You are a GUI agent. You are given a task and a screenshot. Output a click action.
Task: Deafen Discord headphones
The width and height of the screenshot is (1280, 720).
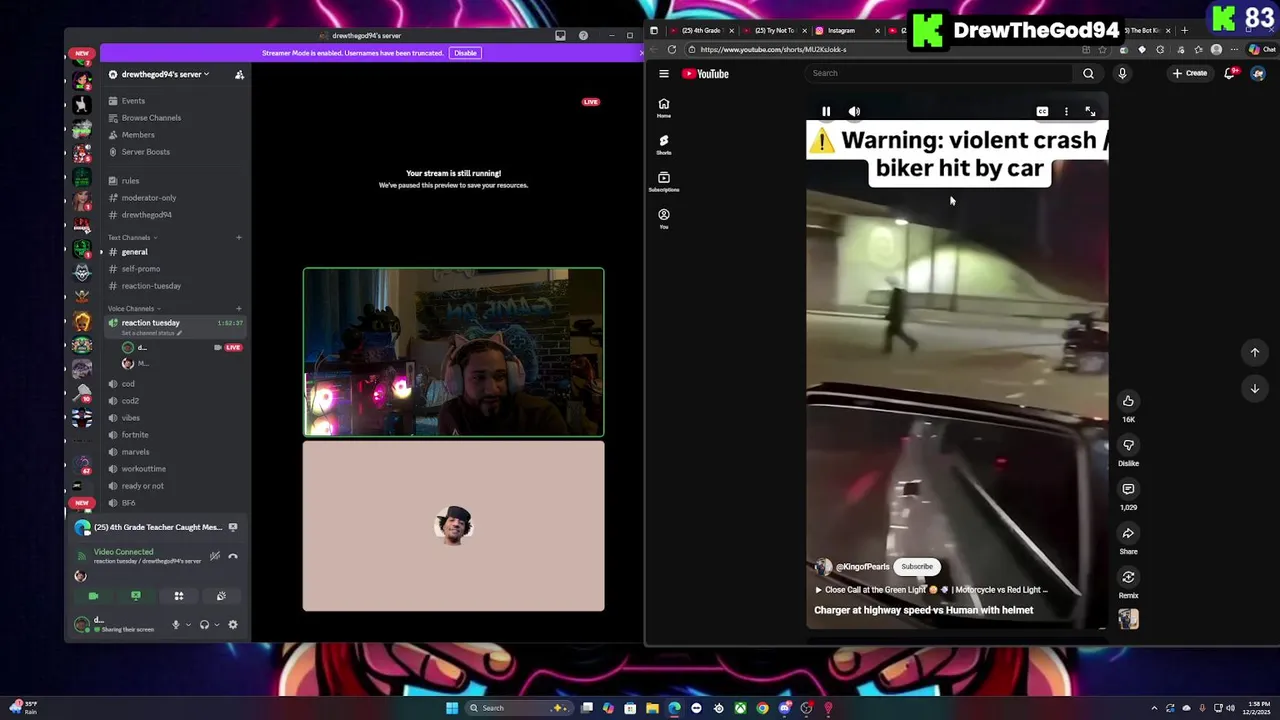tap(204, 625)
